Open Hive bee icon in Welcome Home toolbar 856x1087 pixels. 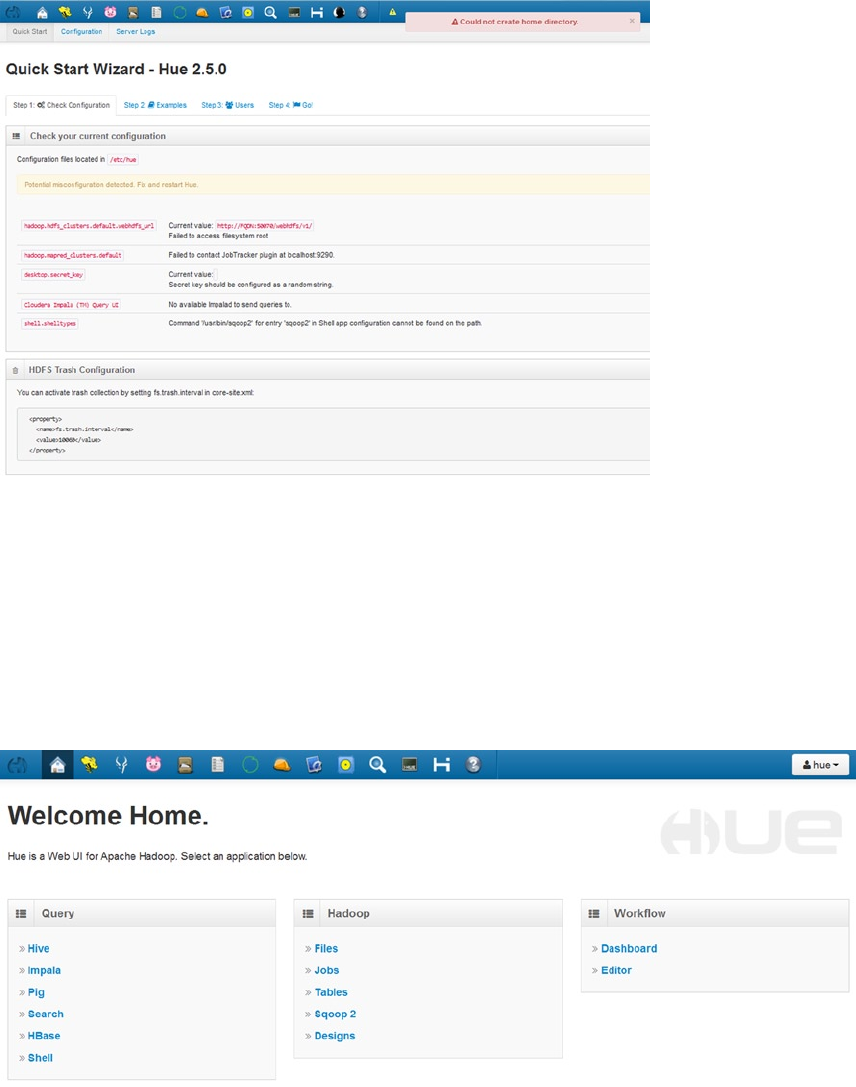pyautogui.click(x=89, y=765)
